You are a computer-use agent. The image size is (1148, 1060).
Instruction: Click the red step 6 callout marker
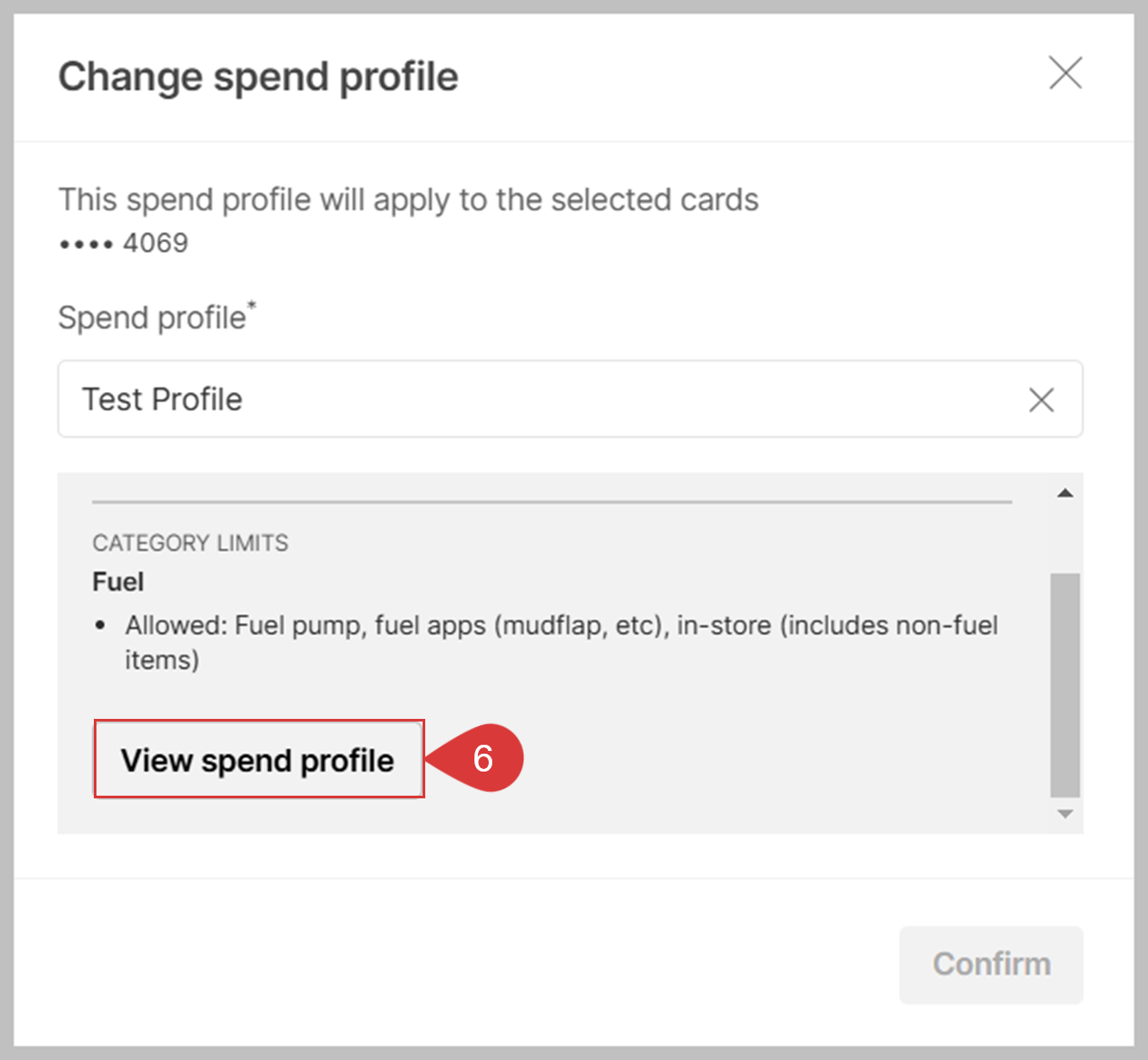tap(482, 758)
